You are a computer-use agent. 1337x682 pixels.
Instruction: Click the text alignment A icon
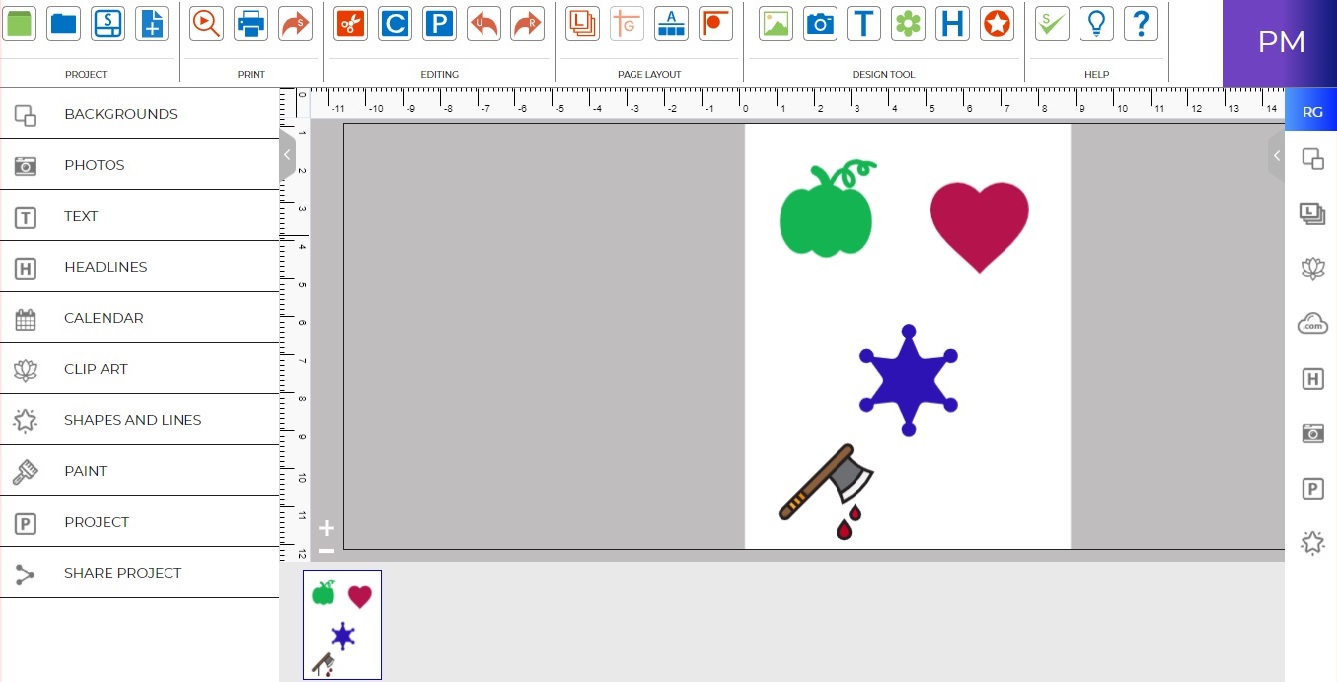[x=671, y=23]
